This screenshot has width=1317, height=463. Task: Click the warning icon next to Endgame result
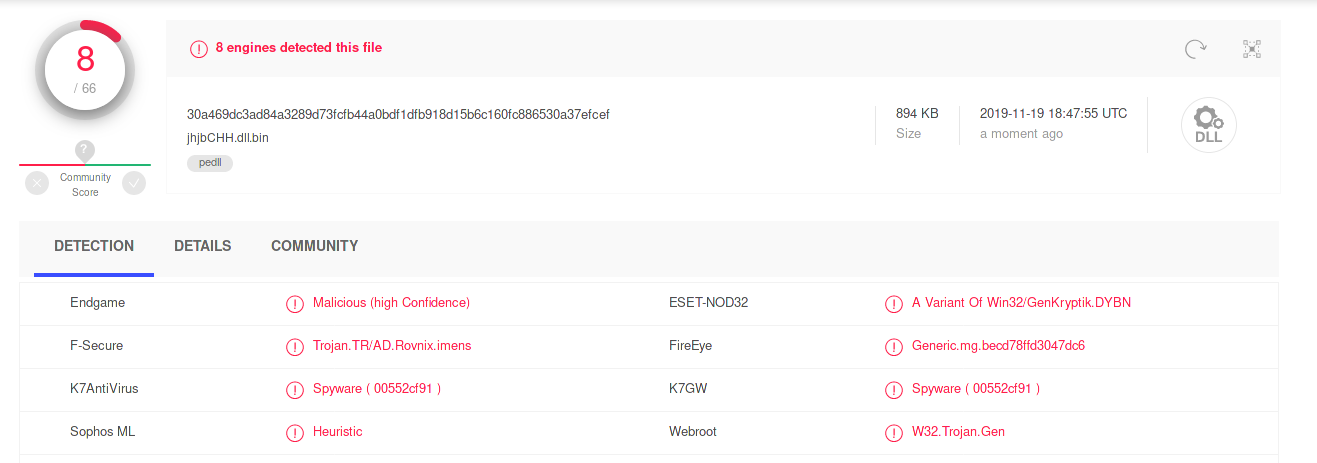[x=294, y=303]
